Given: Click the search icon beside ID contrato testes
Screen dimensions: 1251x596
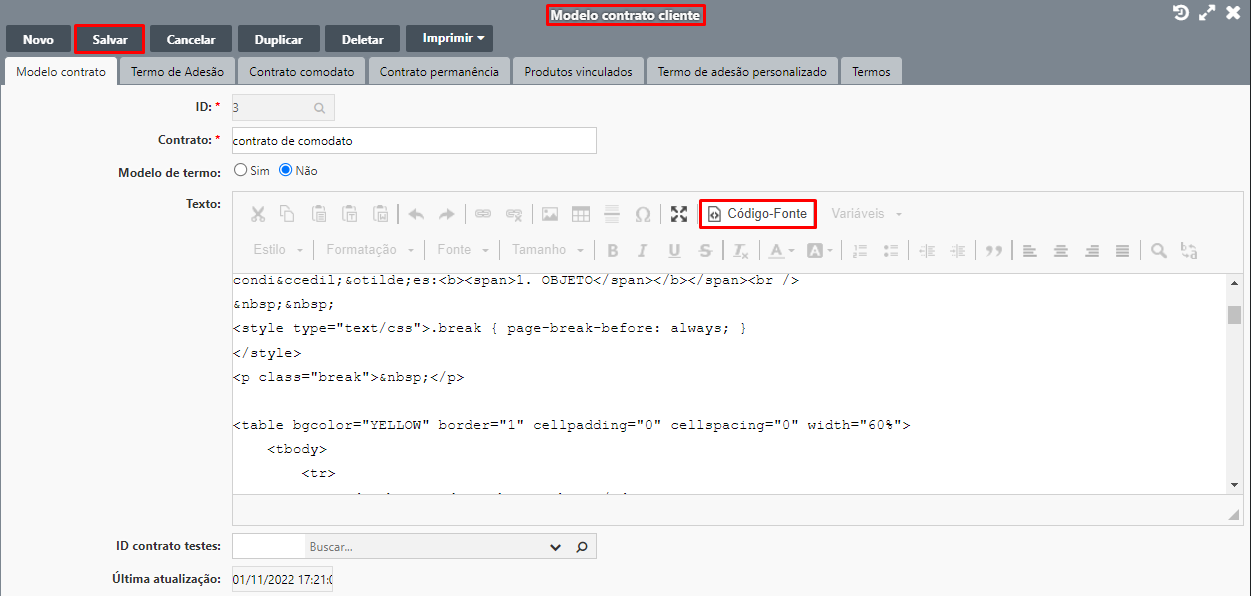Looking at the screenshot, I should 583,547.
